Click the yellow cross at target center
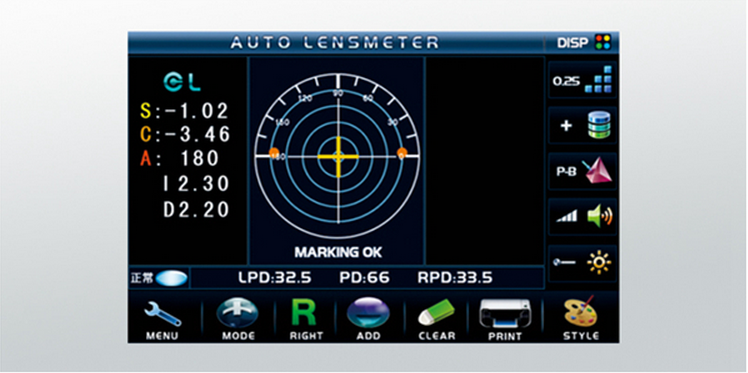This screenshot has width=748, height=373. tap(338, 156)
